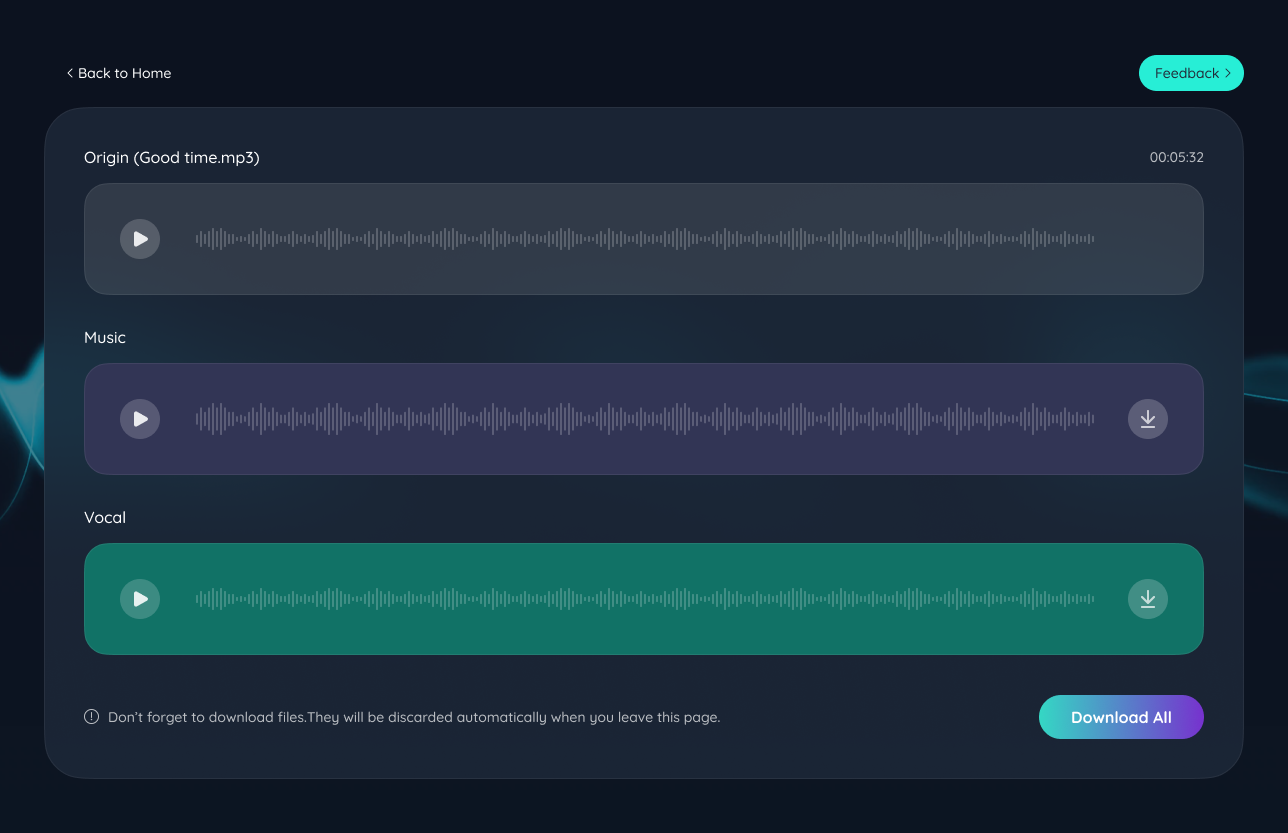
Task: Play the Music track
Action: 140,418
